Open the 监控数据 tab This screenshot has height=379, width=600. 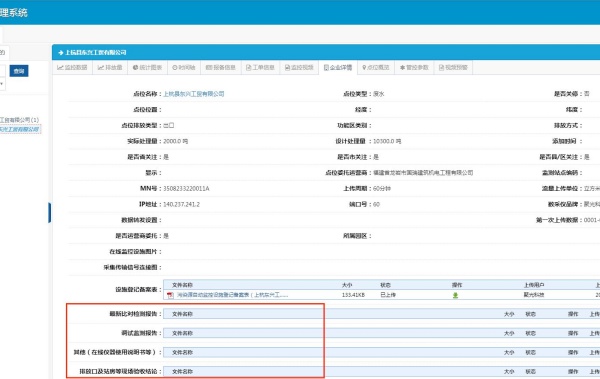coord(72,67)
